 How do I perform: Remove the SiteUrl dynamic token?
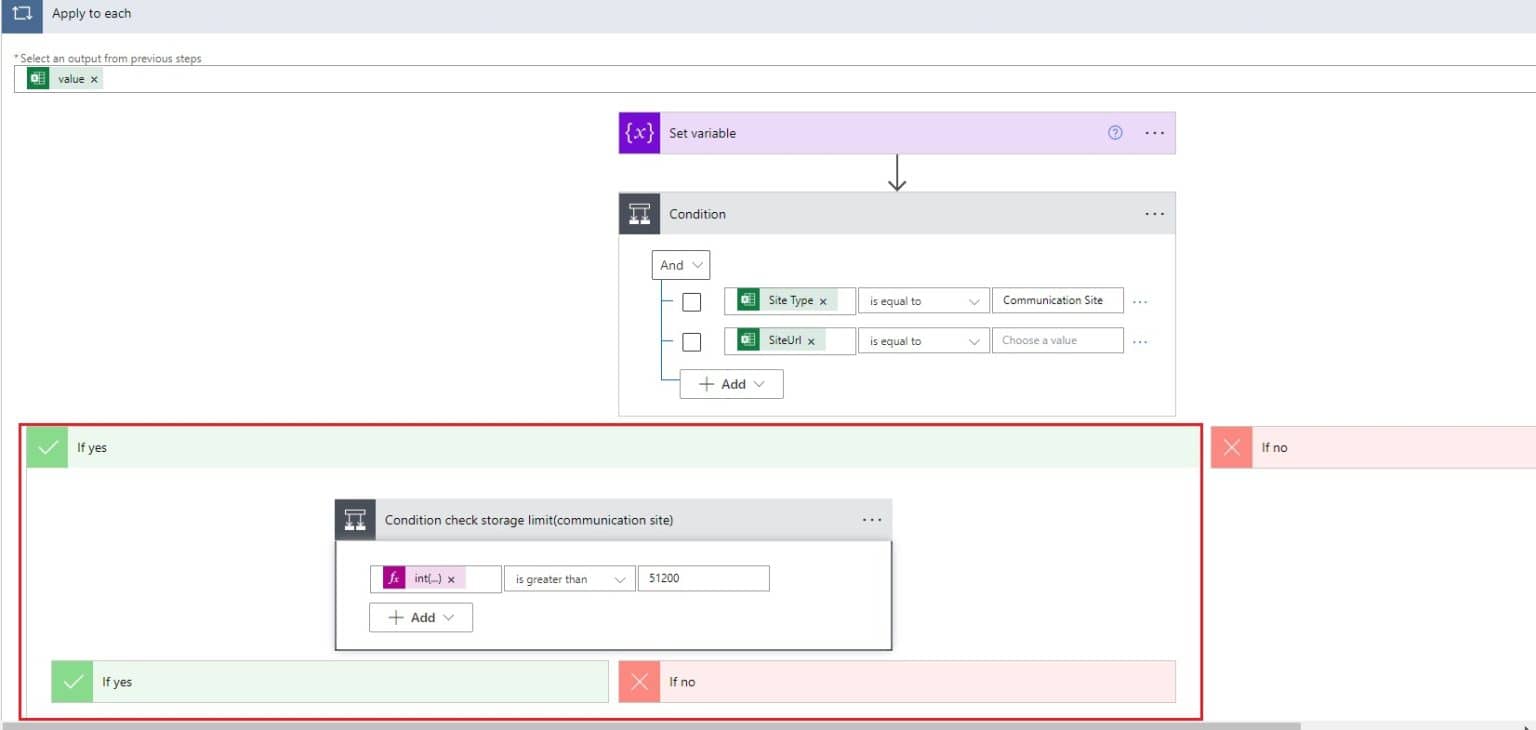(811, 342)
